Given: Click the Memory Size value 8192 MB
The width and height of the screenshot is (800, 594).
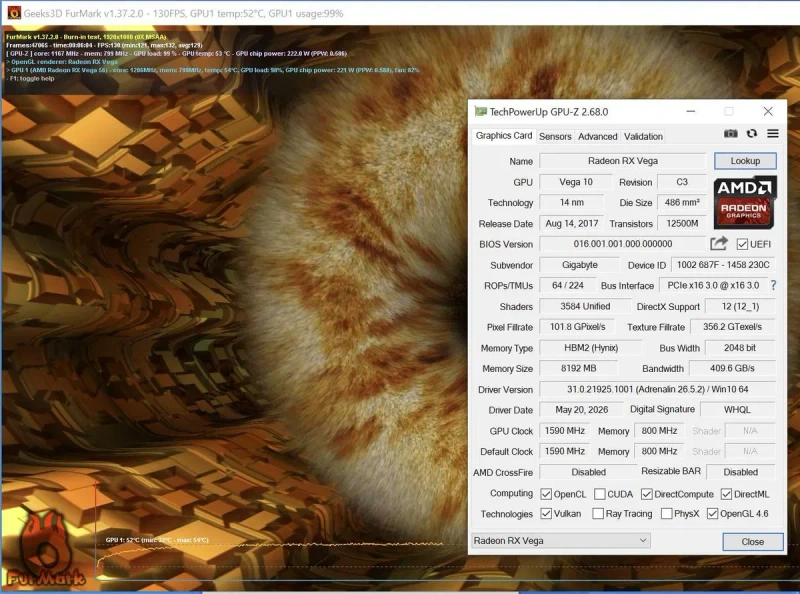Looking at the screenshot, I should coord(578,368).
